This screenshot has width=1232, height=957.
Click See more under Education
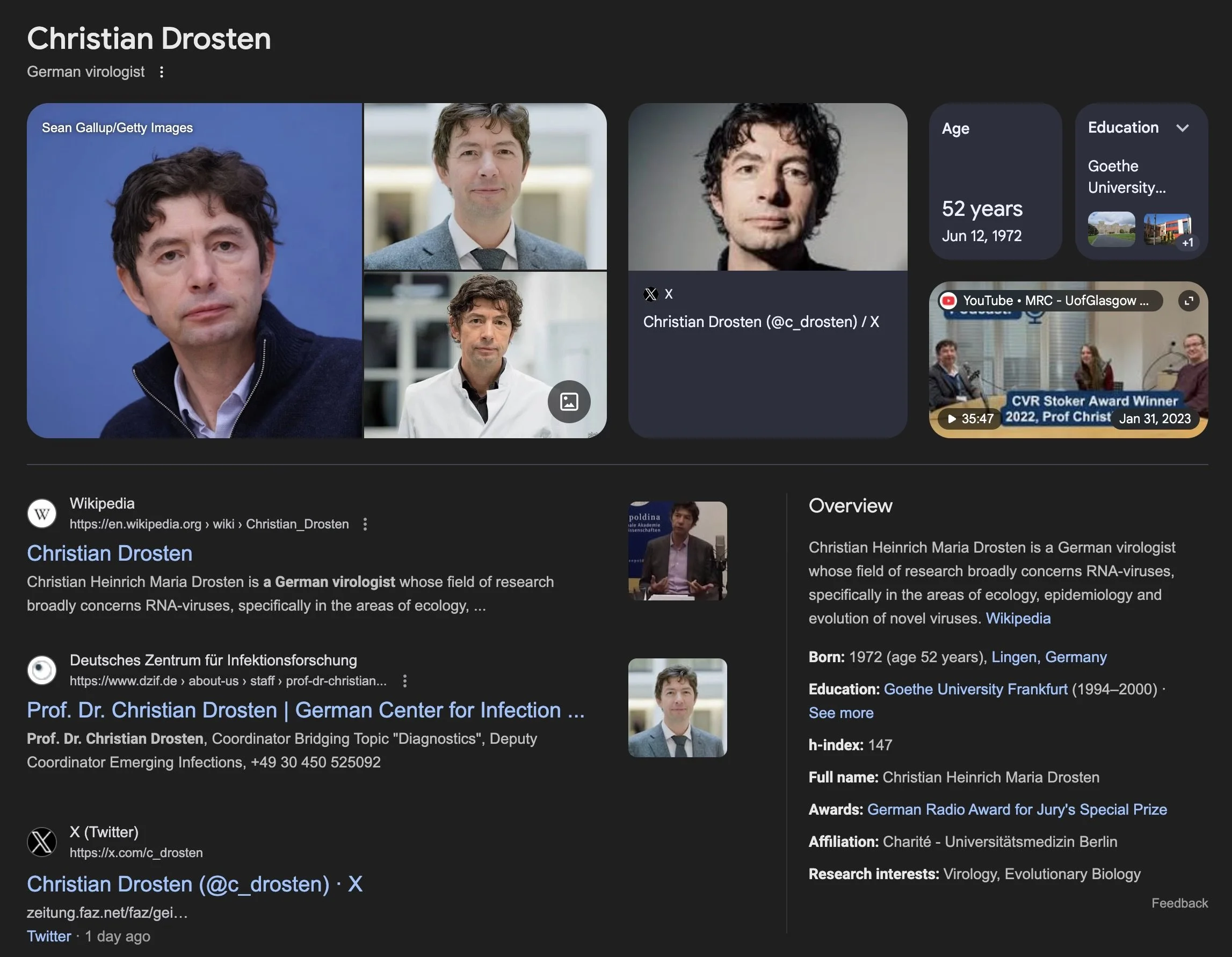tap(840, 713)
